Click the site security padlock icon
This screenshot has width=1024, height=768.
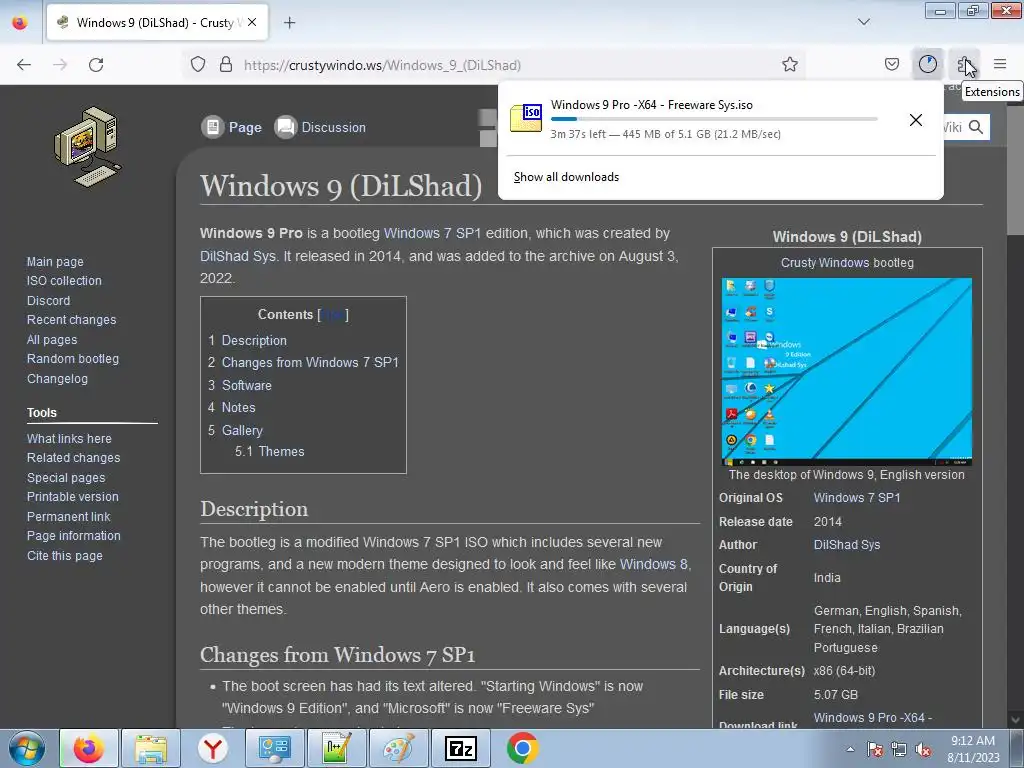click(x=226, y=65)
